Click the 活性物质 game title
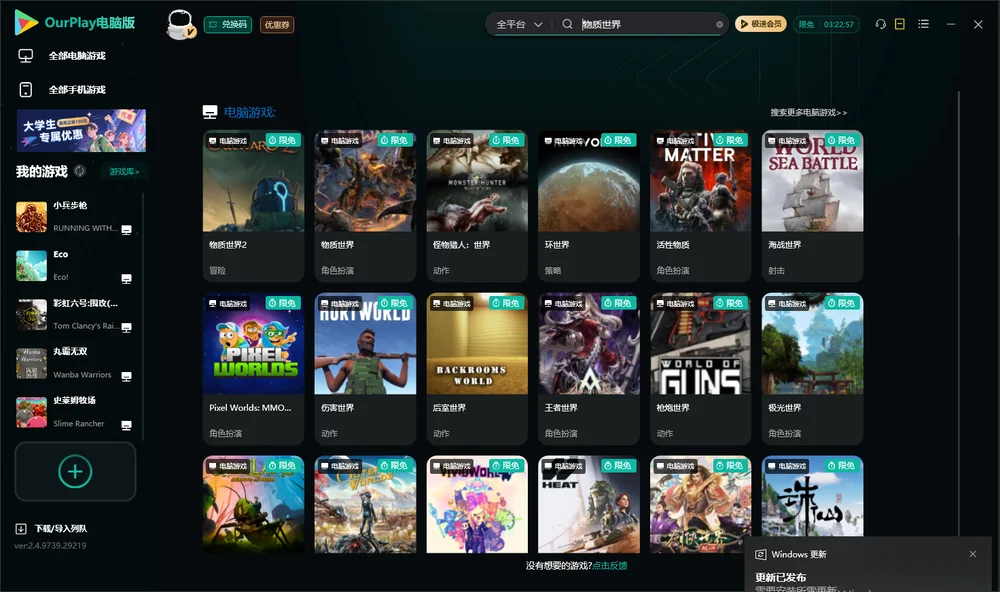1000x592 pixels. (x=673, y=245)
